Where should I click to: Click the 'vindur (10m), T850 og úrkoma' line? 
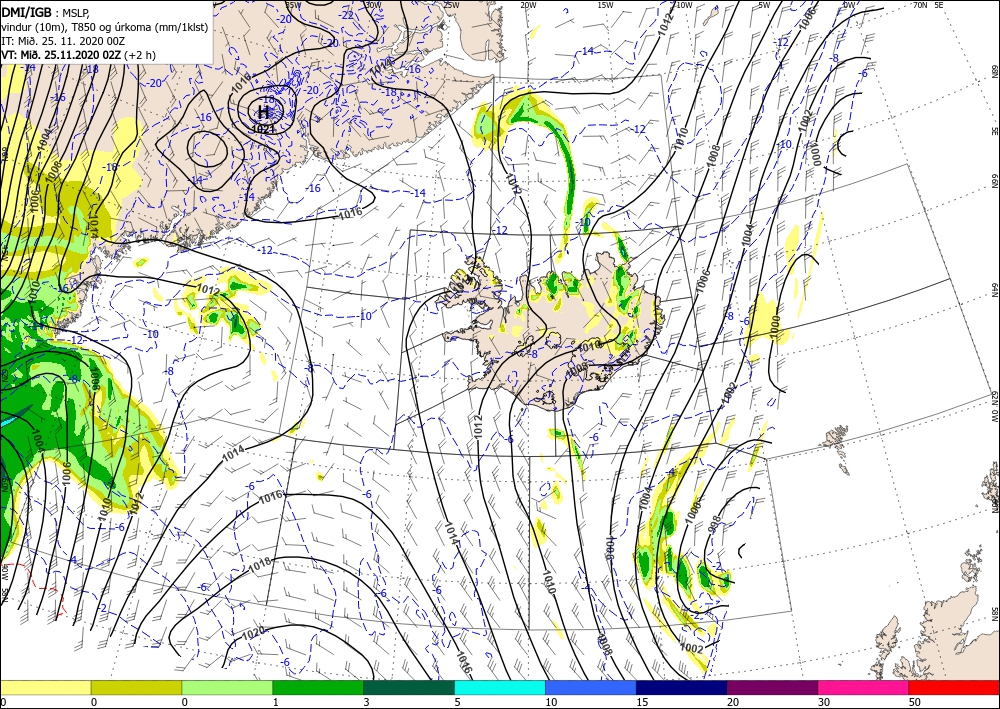[105, 26]
